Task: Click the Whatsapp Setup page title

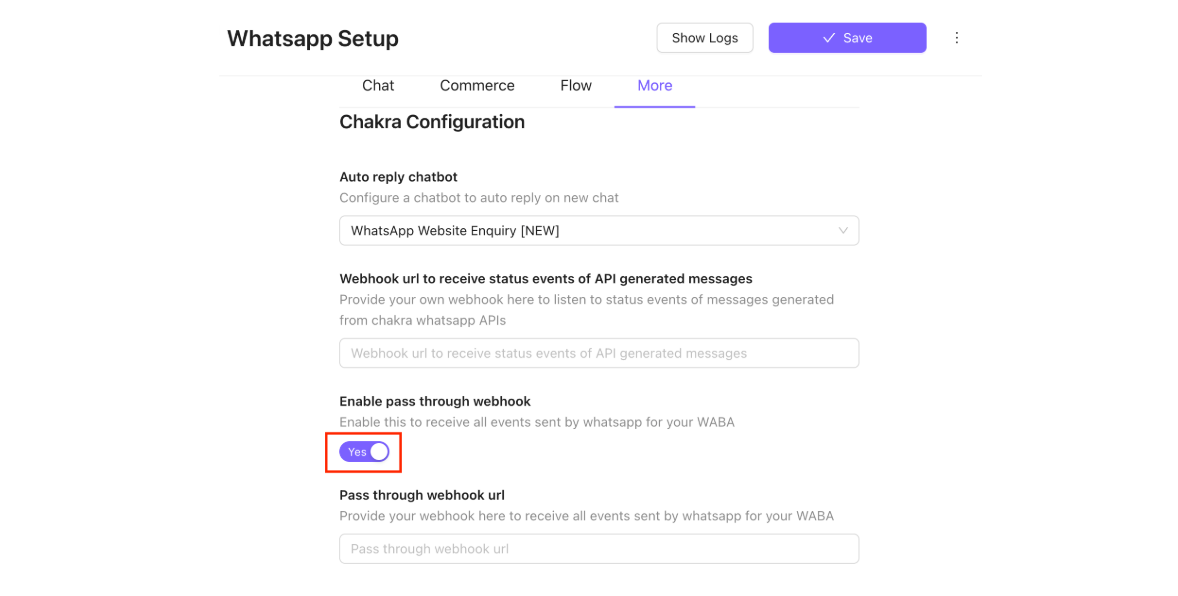Action: pyautogui.click(x=313, y=39)
